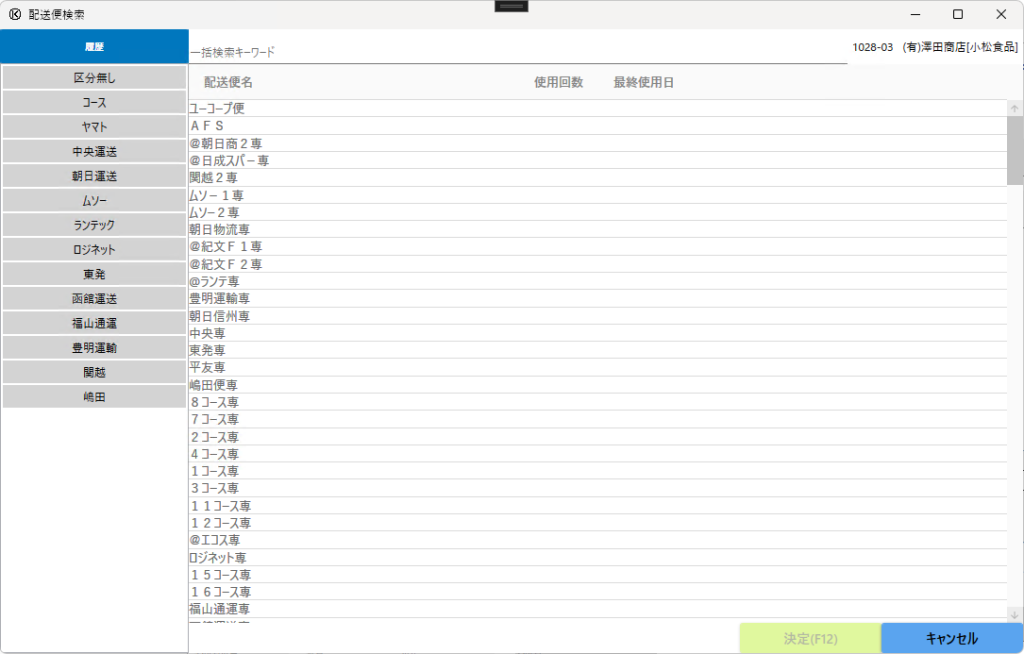Pick the ムソー２専 row
The height and width of the screenshot is (654, 1024).
[x=598, y=212]
